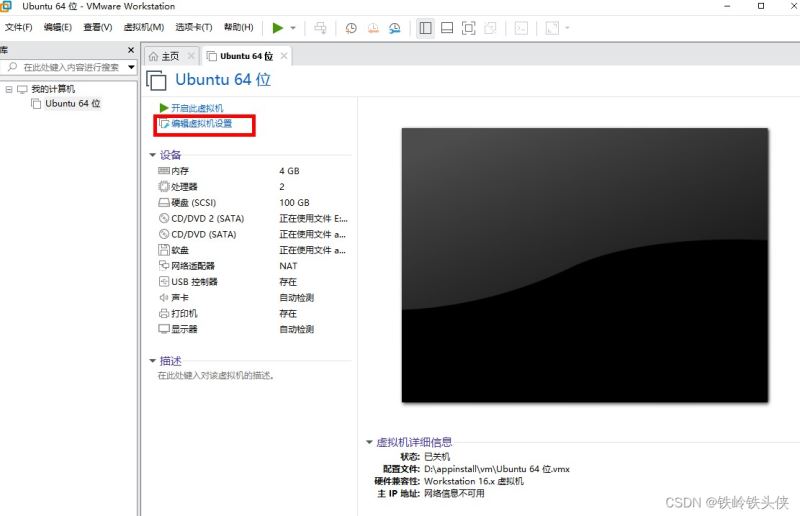The height and width of the screenshot is (516, 800).
Task: Open the snapshot manager icon
Action: [395, 28]
